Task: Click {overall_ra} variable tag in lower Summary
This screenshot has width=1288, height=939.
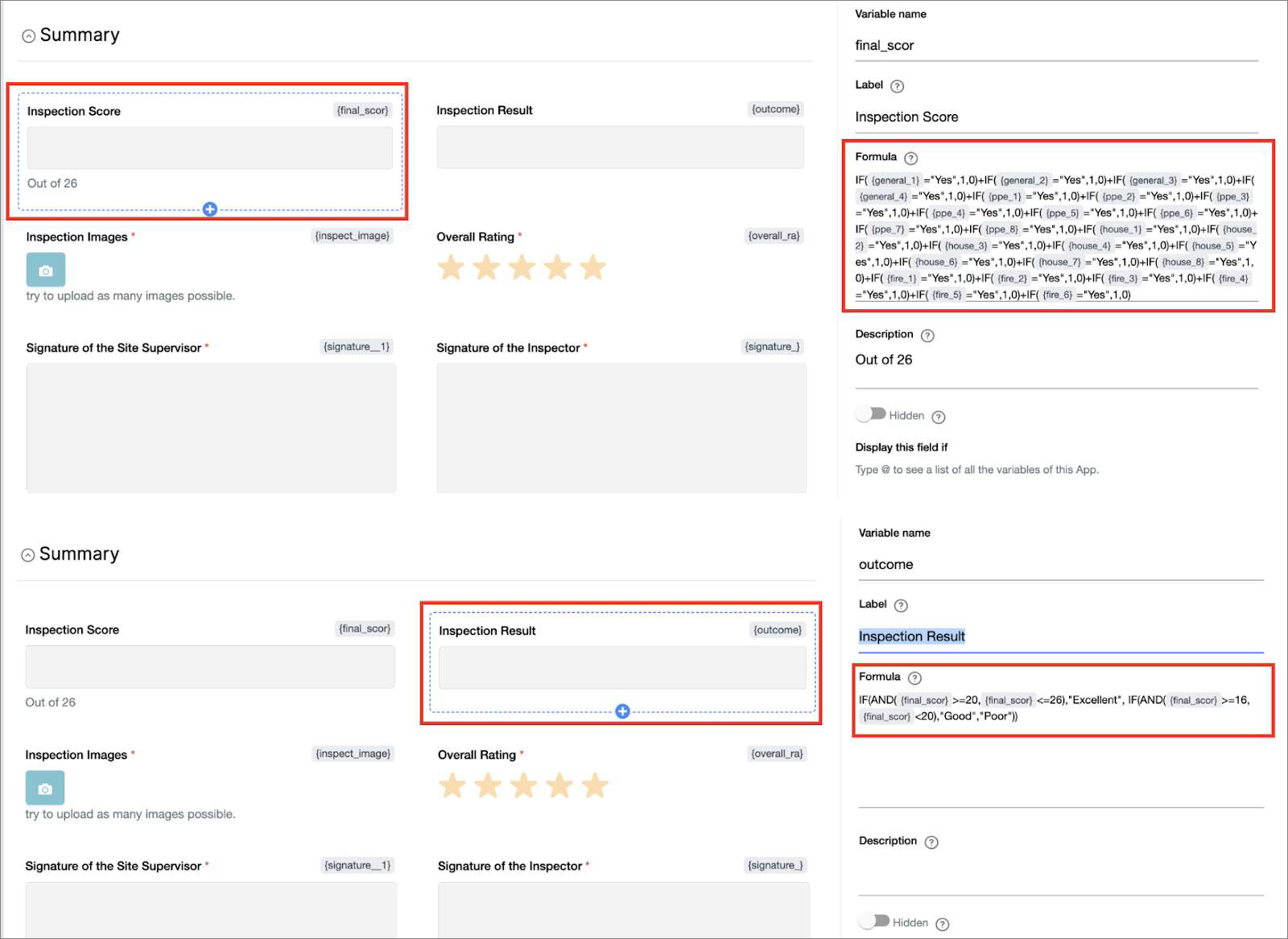Action: 777,754
